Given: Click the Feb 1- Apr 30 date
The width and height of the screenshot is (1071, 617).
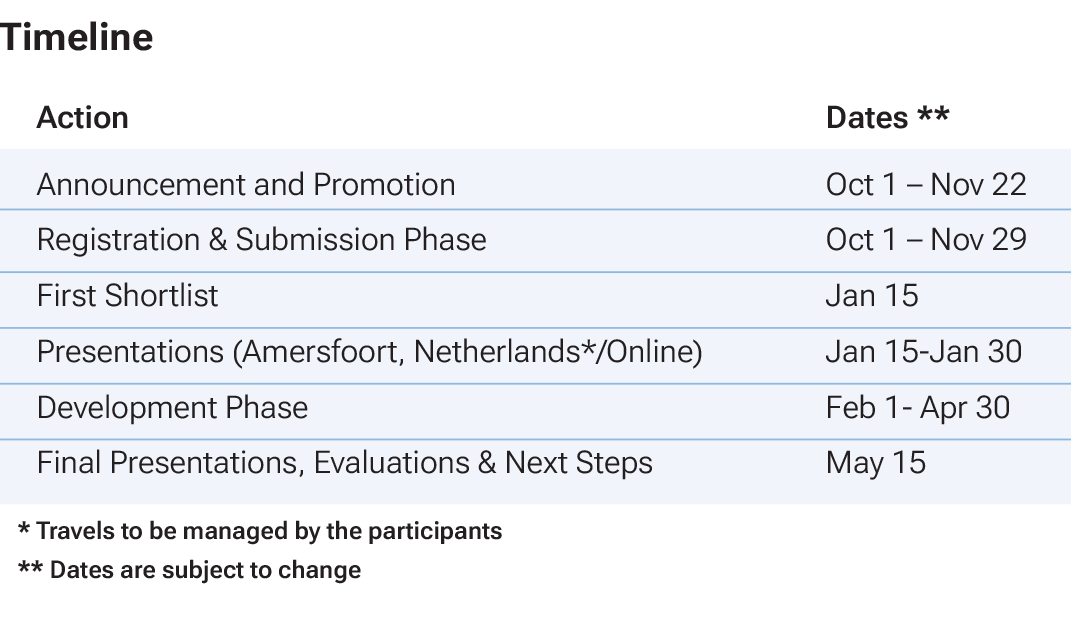Looking at the screenshot, I should [x=918, y=408].
